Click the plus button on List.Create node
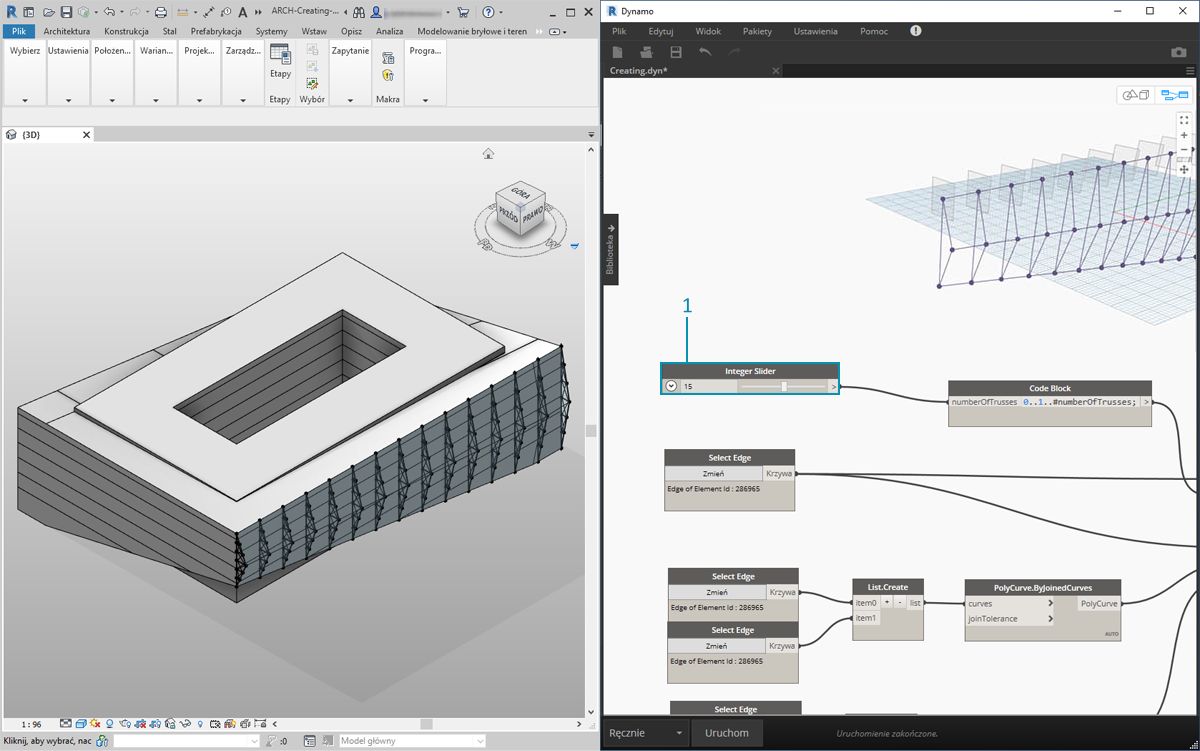 [887, 603]
